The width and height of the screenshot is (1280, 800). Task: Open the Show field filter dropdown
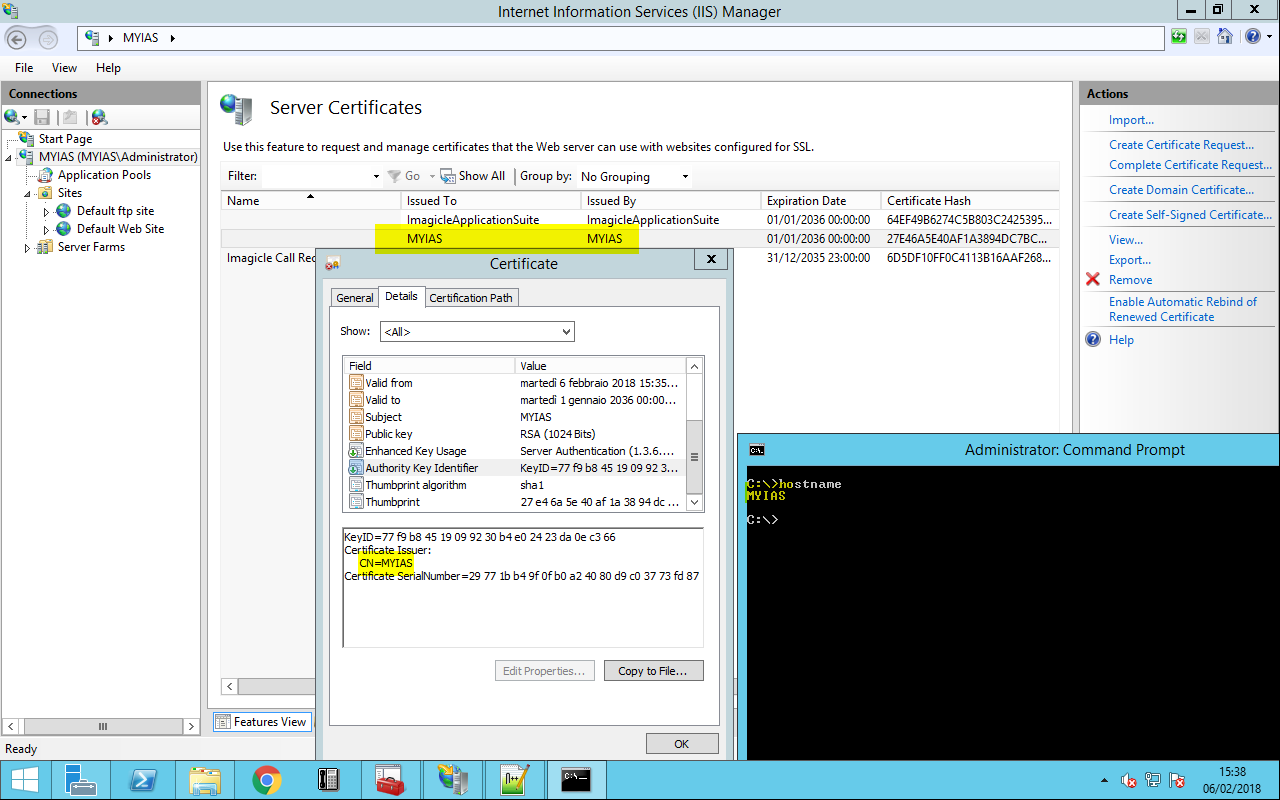(476, 332)
